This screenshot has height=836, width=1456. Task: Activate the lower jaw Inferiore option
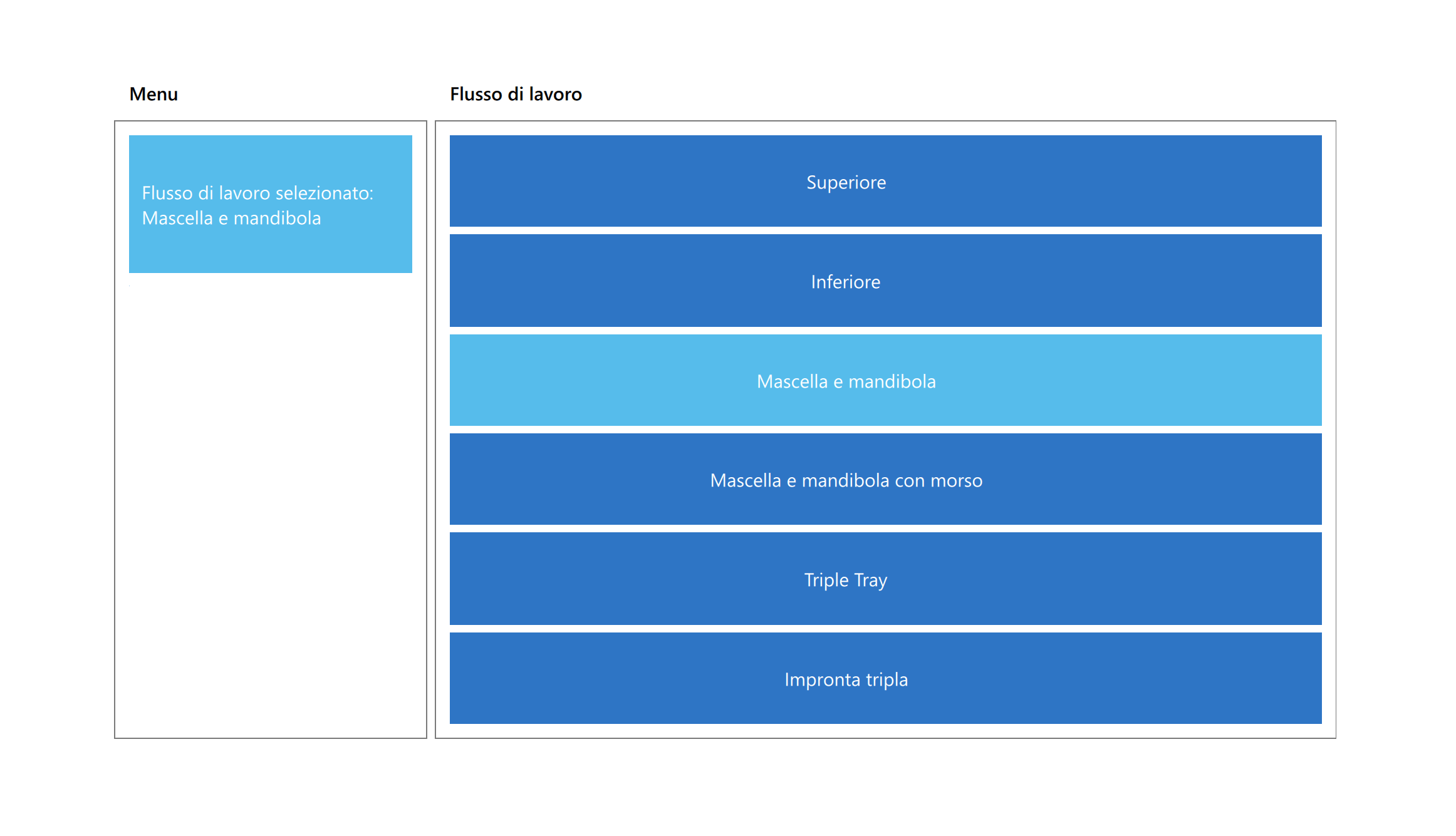885,281
